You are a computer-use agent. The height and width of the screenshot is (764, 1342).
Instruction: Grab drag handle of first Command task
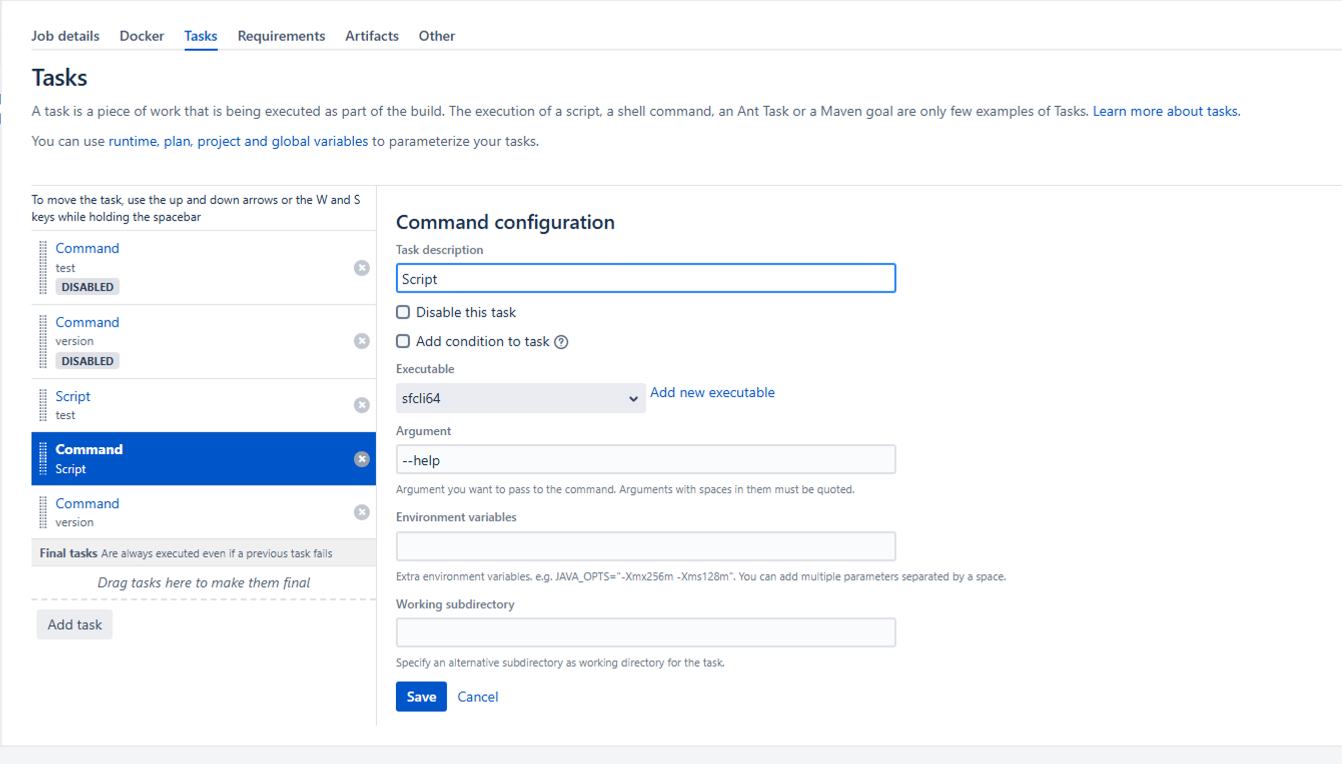tap(43, 268)
